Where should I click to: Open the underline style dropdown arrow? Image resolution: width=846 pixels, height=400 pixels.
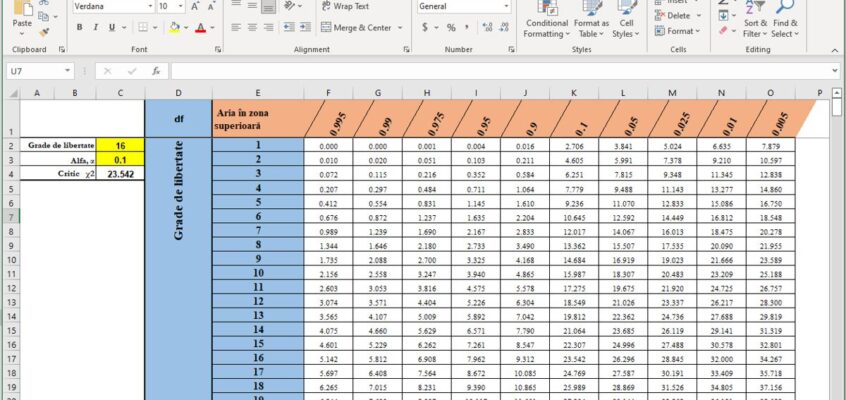coord(124,28)
